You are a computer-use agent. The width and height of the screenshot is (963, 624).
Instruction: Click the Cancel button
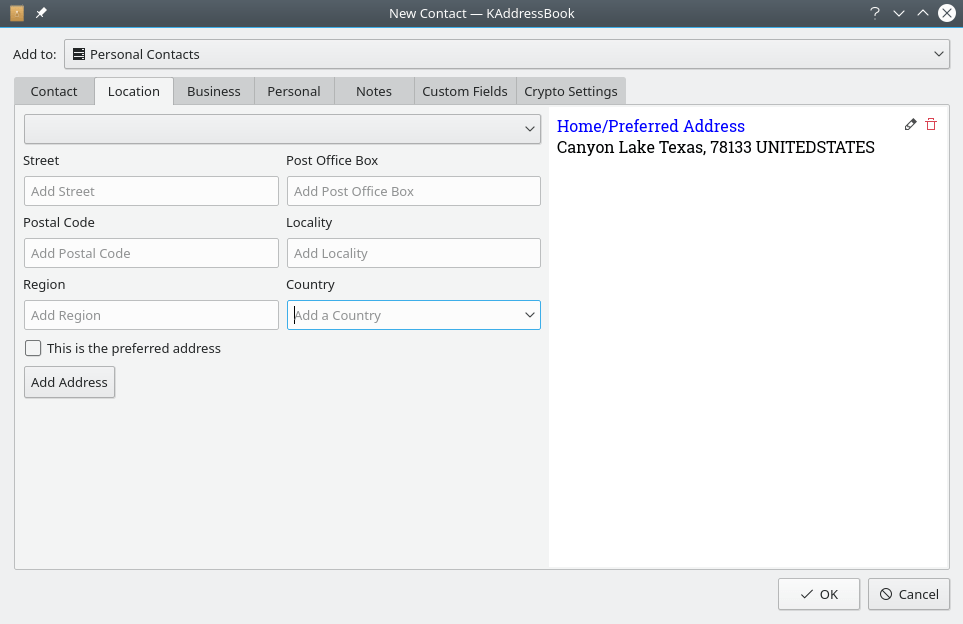(909, 594)
